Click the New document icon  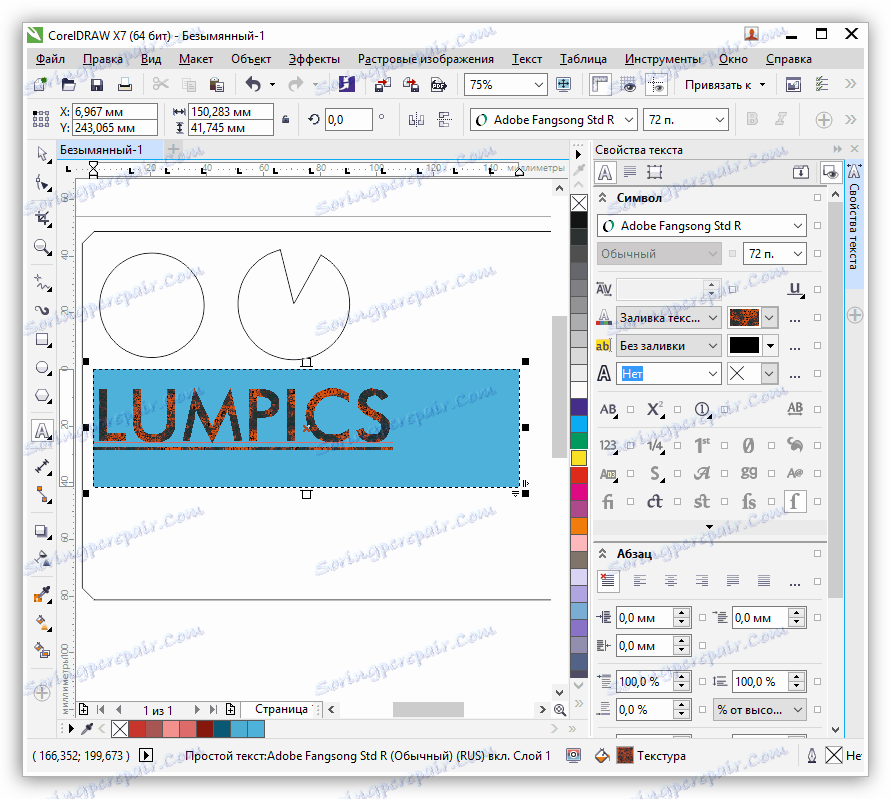pyautogui.click(x=40, y=85)
